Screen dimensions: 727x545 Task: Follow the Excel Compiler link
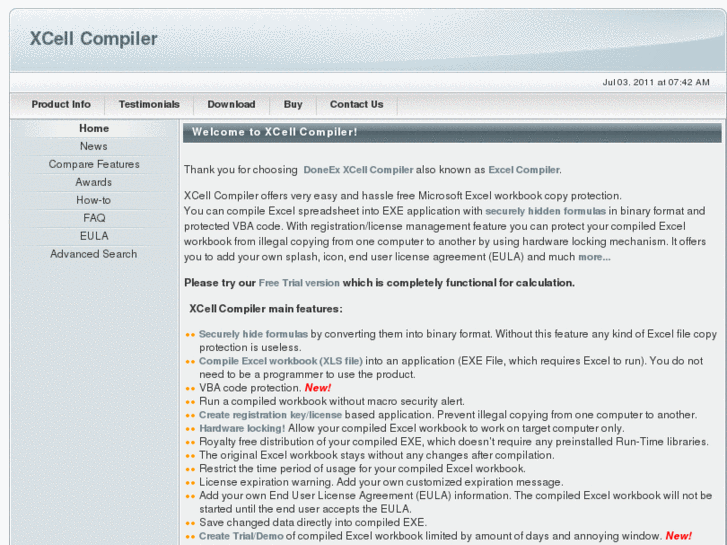point(524,170)
